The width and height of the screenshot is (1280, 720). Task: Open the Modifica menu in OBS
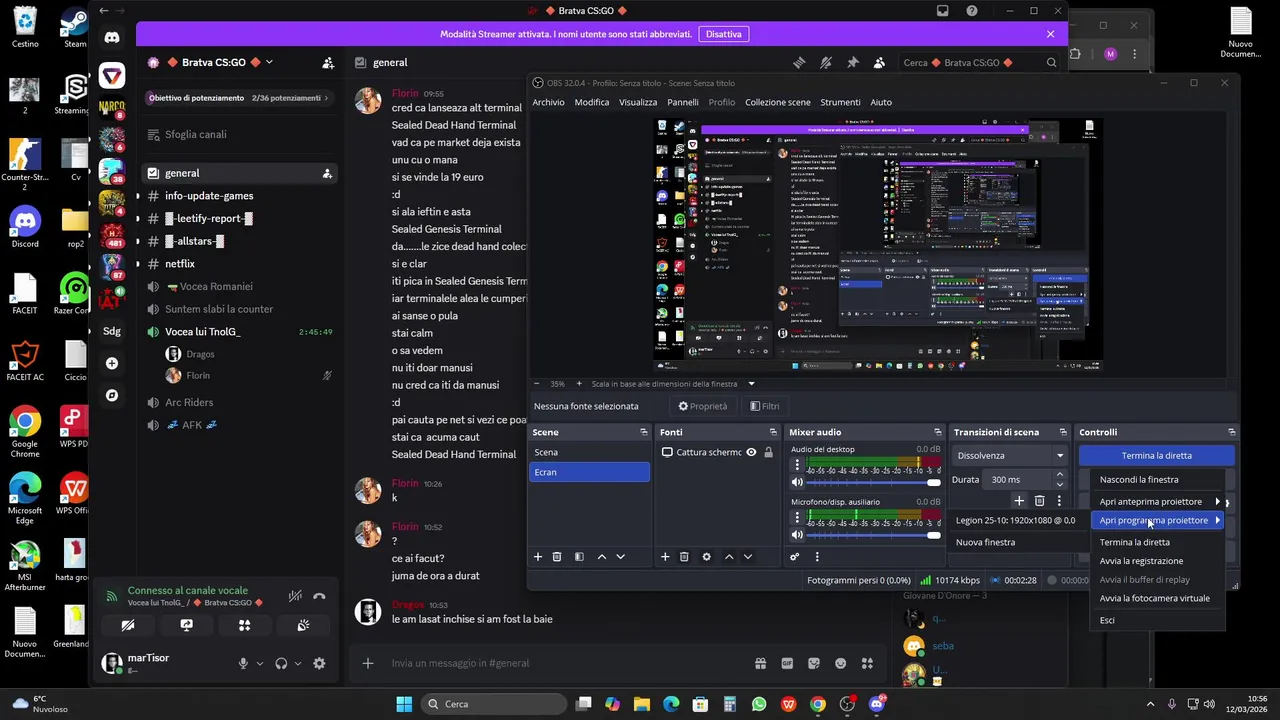tap(592, 102)
